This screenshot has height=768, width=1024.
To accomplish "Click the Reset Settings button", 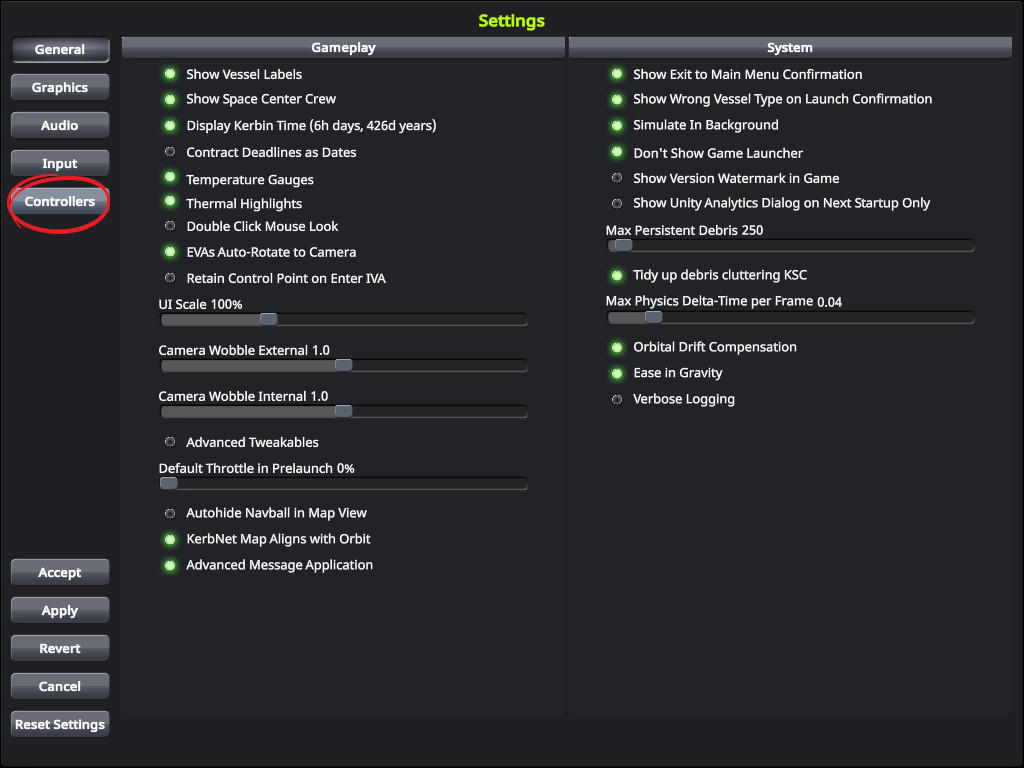I will [60, 725].
